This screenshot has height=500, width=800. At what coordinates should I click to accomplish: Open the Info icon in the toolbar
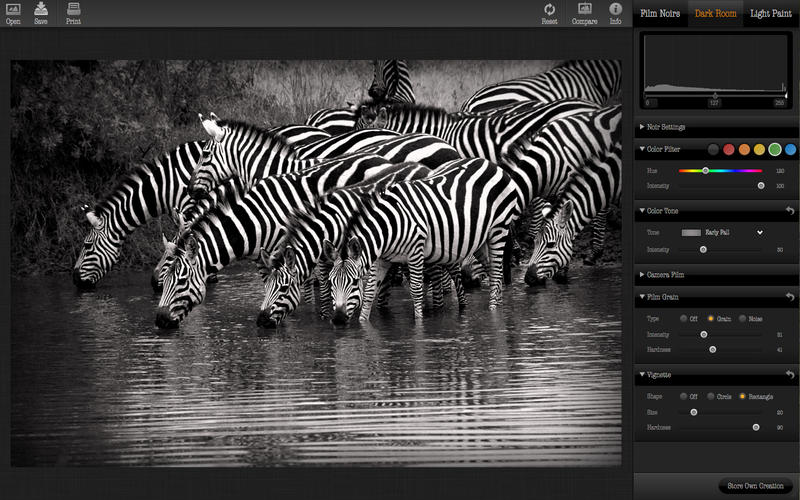coord(615,10)
